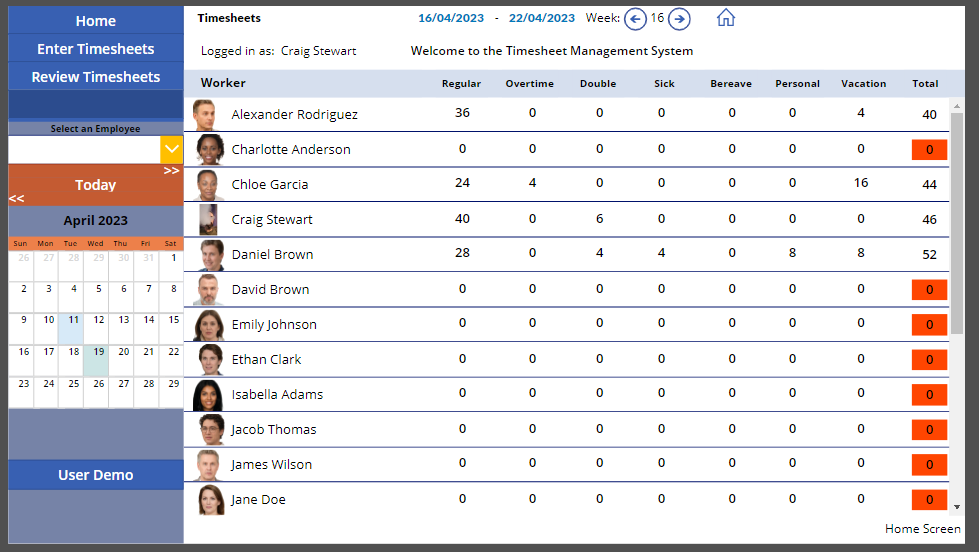Image resolution: width=979 pixels, height=552 pixels.
Task: Click Chloe Garcia's vacation value 16
Action: pos(861,183)
